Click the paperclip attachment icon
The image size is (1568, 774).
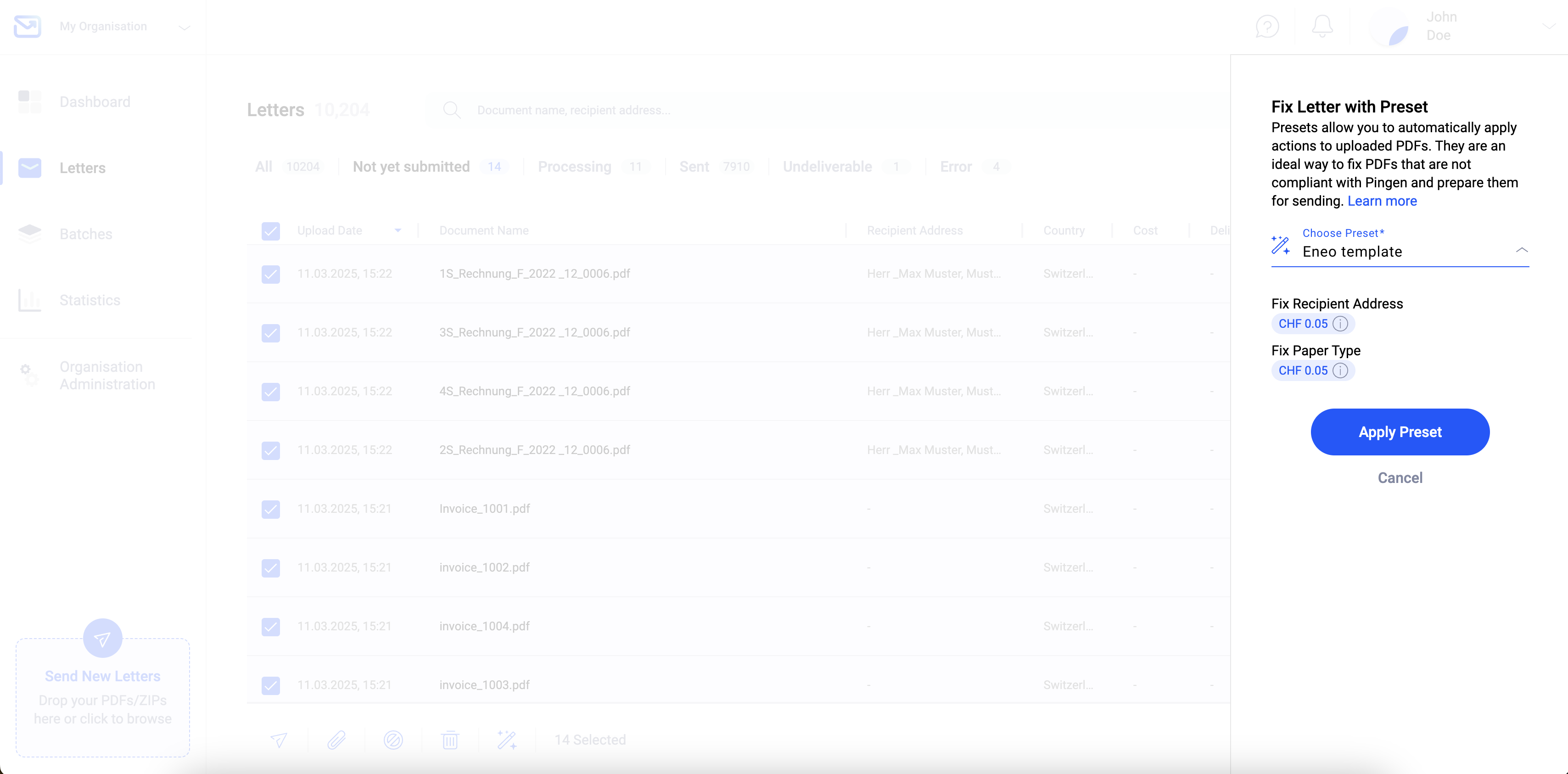(336, 740)
